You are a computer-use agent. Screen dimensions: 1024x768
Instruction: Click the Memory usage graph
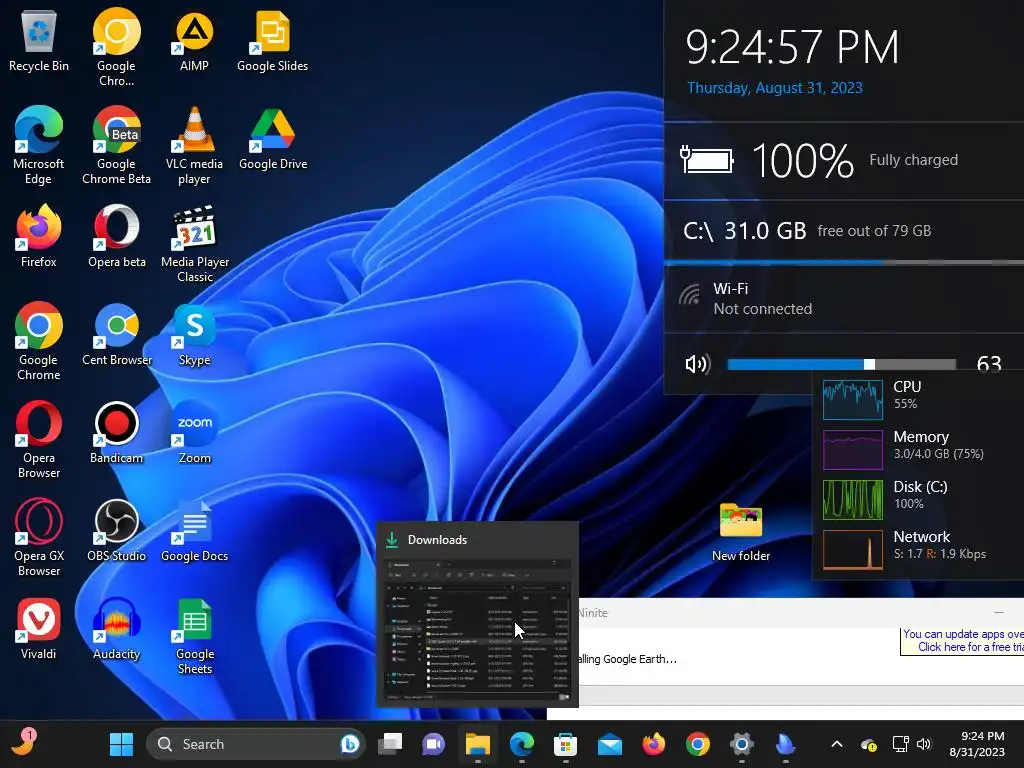(x=852, y=449)
